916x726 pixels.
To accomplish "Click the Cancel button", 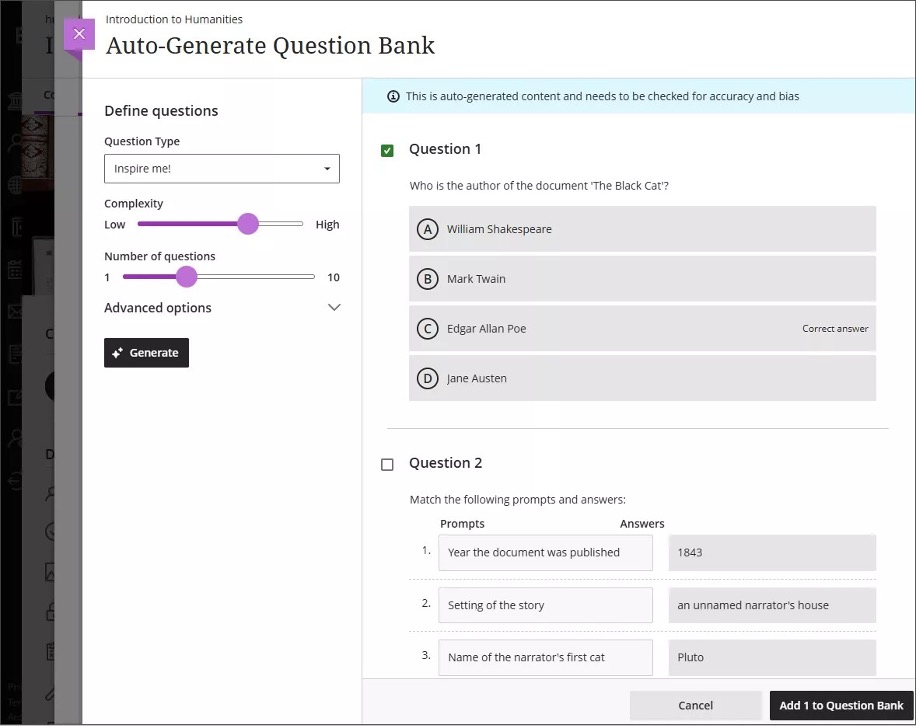I will (x=695, y=705).
